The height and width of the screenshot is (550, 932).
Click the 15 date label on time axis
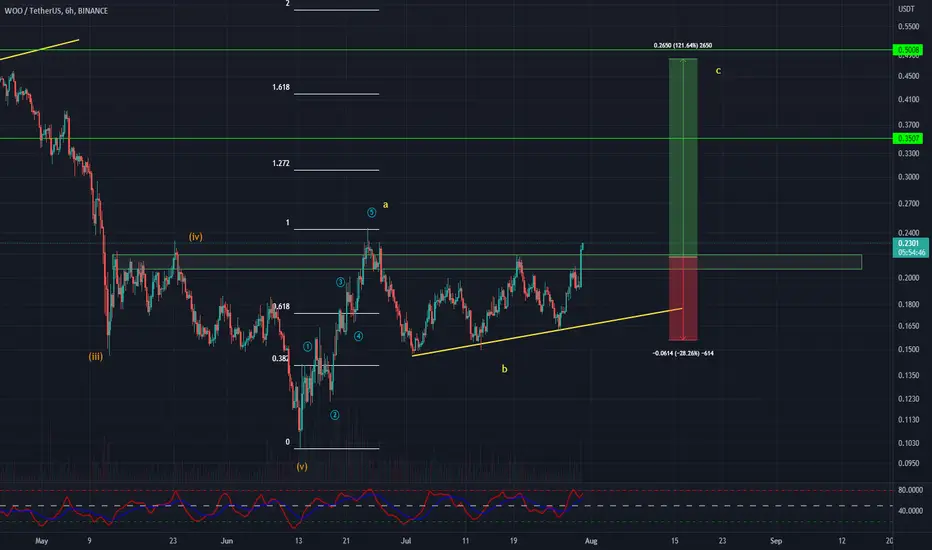(x=675, y=541)
